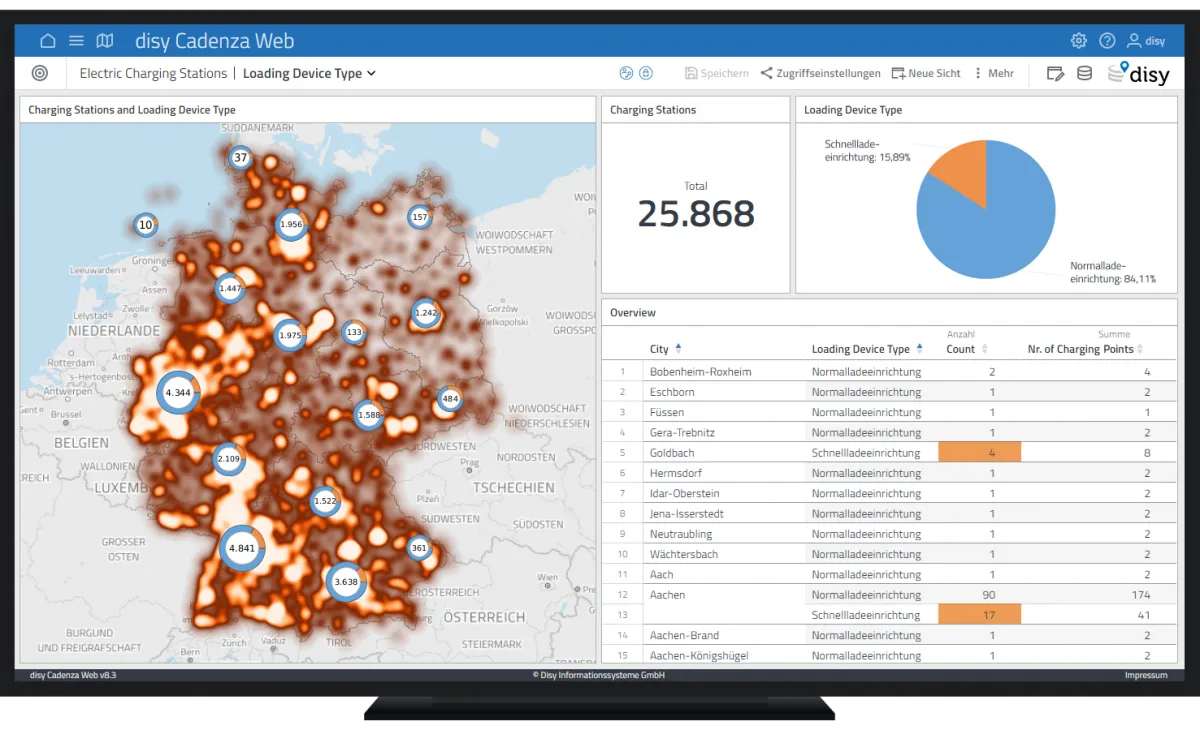The image size is (1200, 730).
Task: Open the Mehr overflow menu
Action: pos(993,73)
